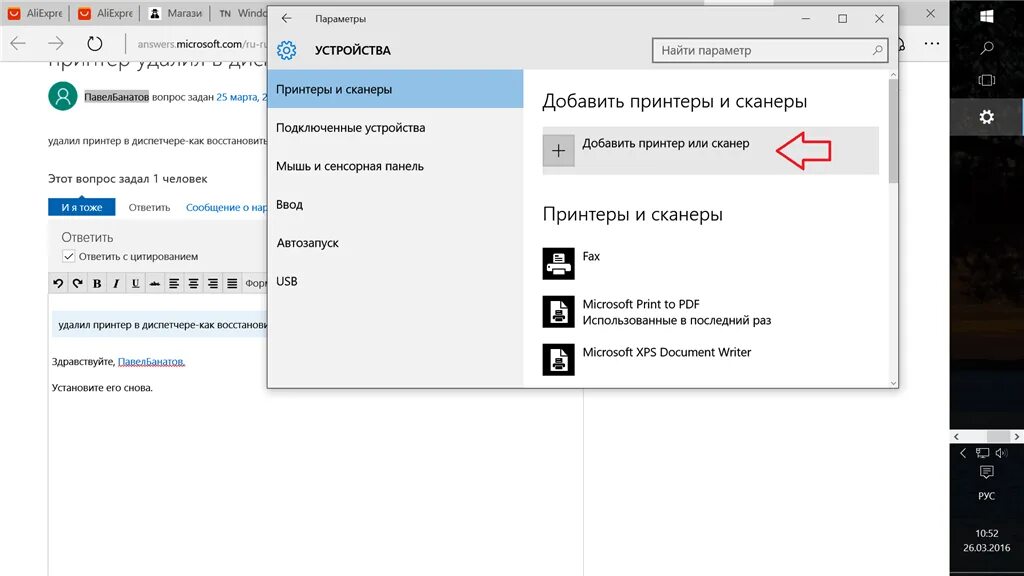Switch to the 'Магази' browser tab
This screenshot has width=1024, height=576.
(175, 13)
